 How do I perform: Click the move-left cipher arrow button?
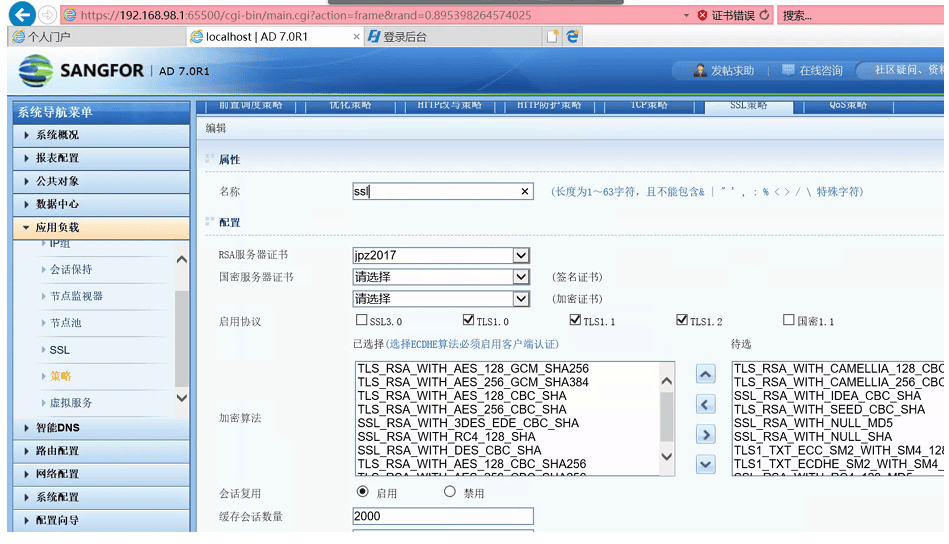pyautogui.click(x=706, y=404)
